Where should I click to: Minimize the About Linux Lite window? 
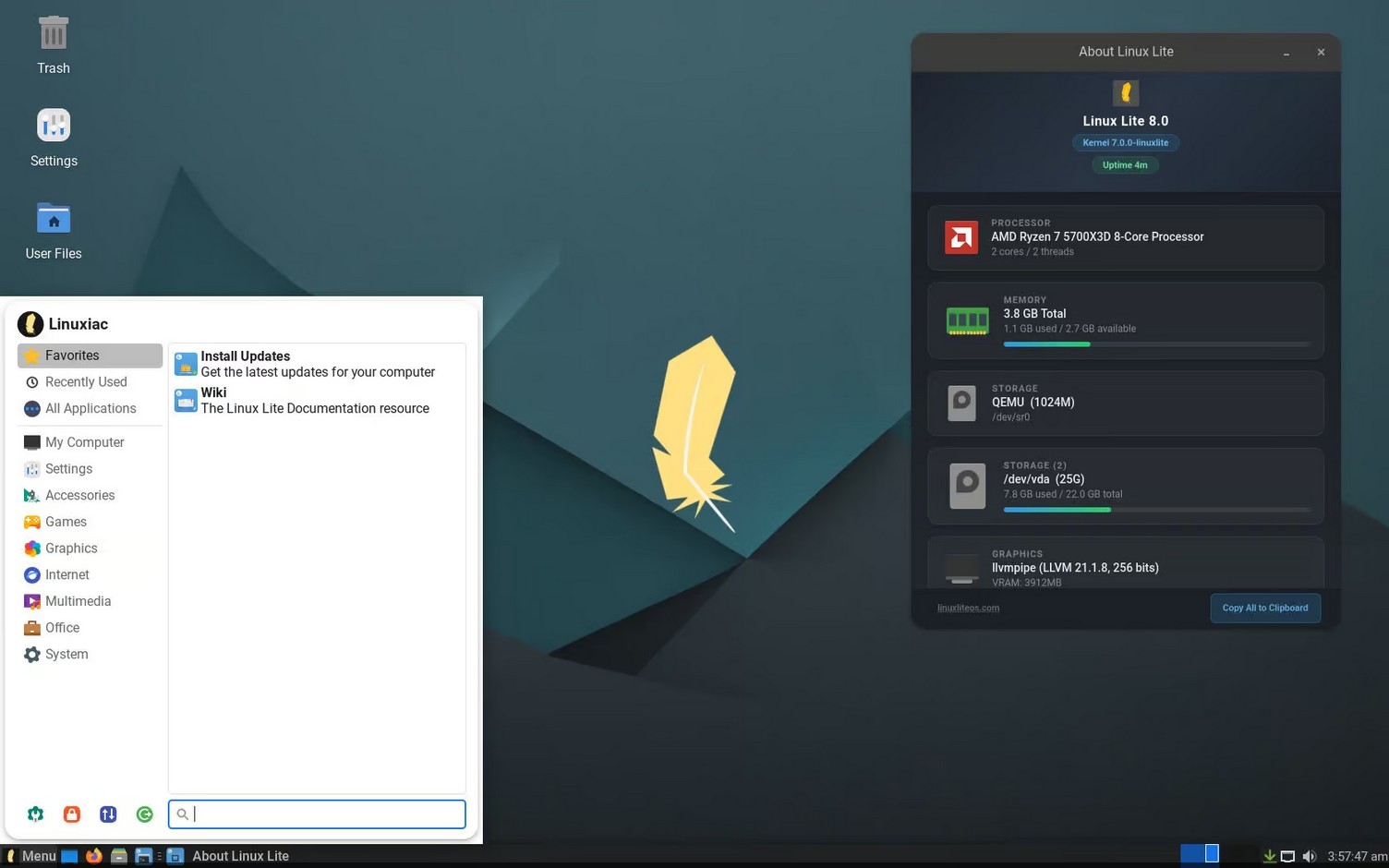(x=1286, y=53)
